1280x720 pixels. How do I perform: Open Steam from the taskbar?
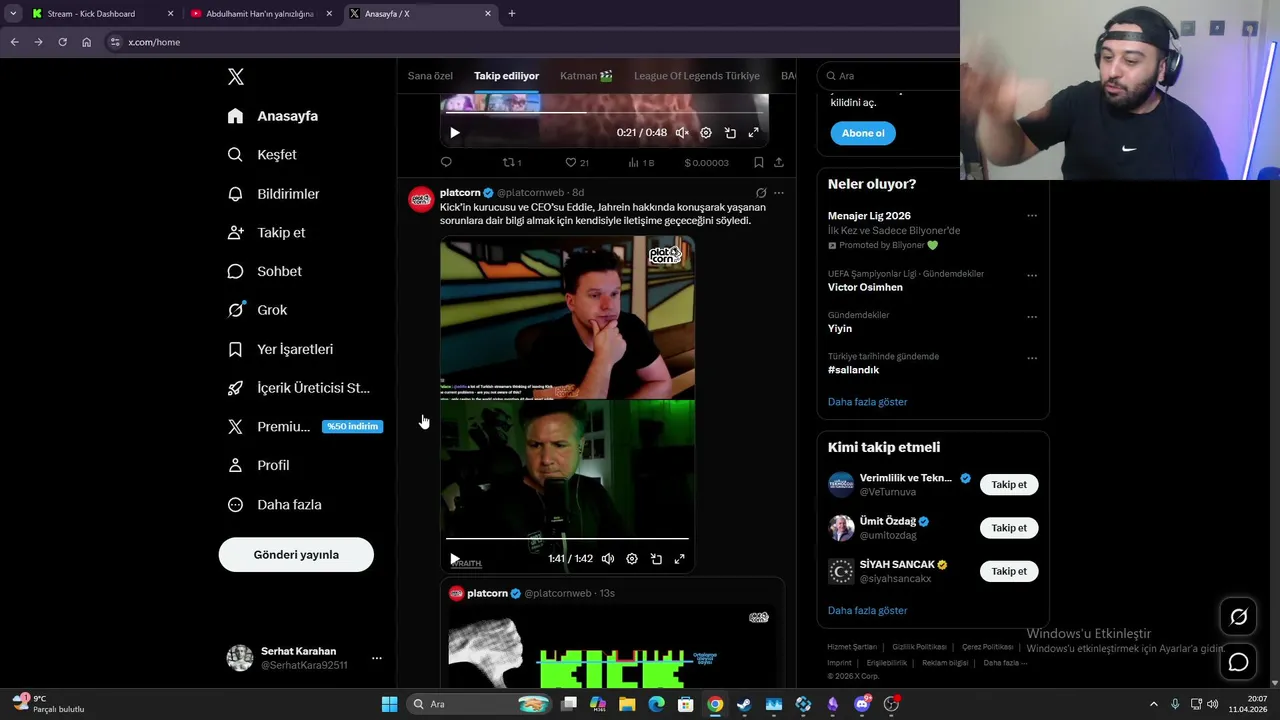pyautogui.click(x=744, y=704)
